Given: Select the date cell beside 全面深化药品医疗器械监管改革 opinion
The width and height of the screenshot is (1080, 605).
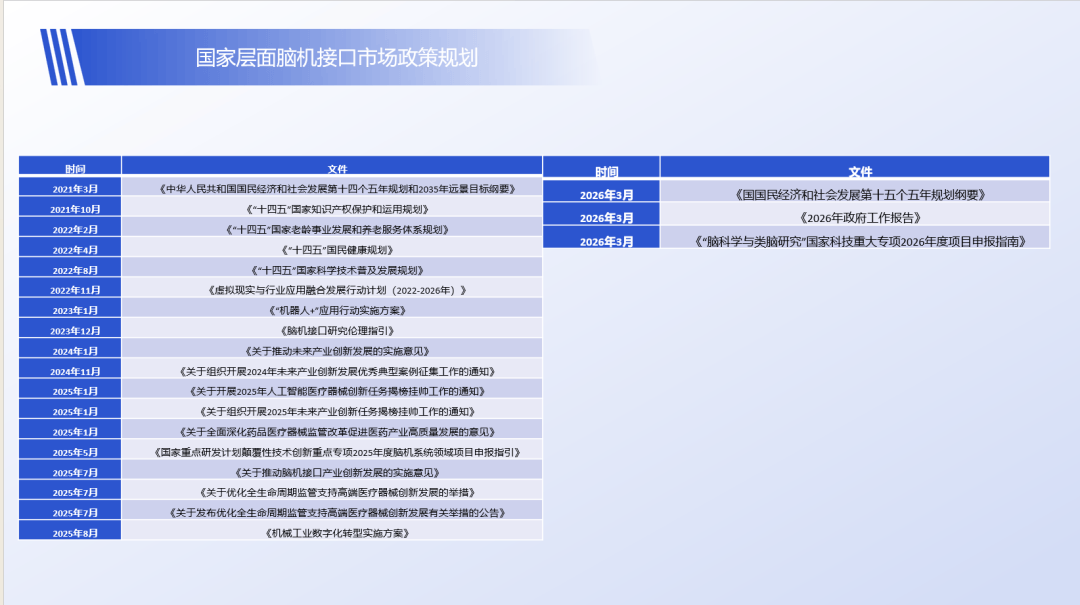Looking at the screenshot, I should pyautogui.click(x=70, y=431).
